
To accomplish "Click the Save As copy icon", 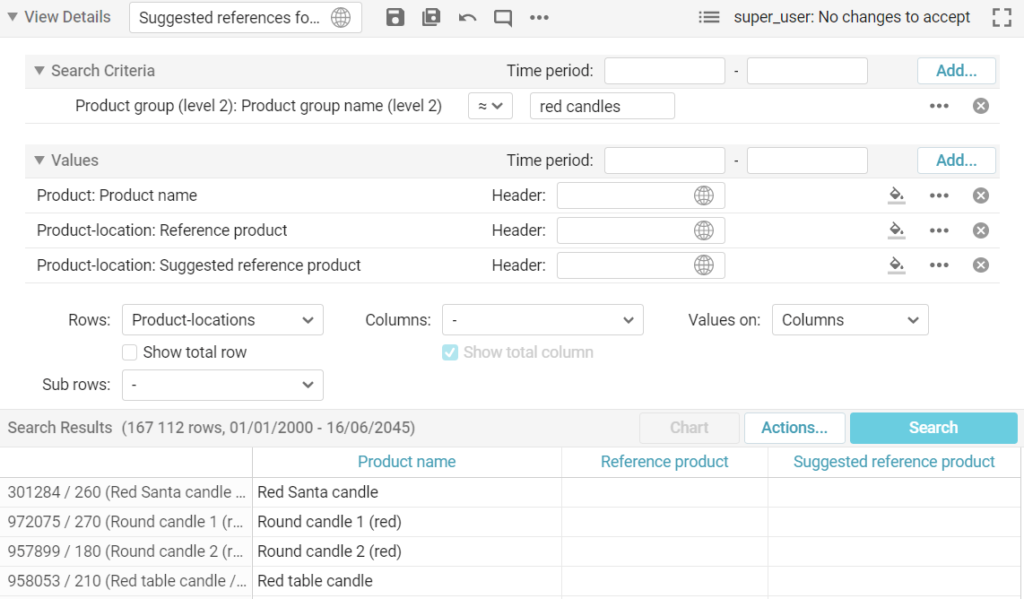I will (x=431, y=17).
